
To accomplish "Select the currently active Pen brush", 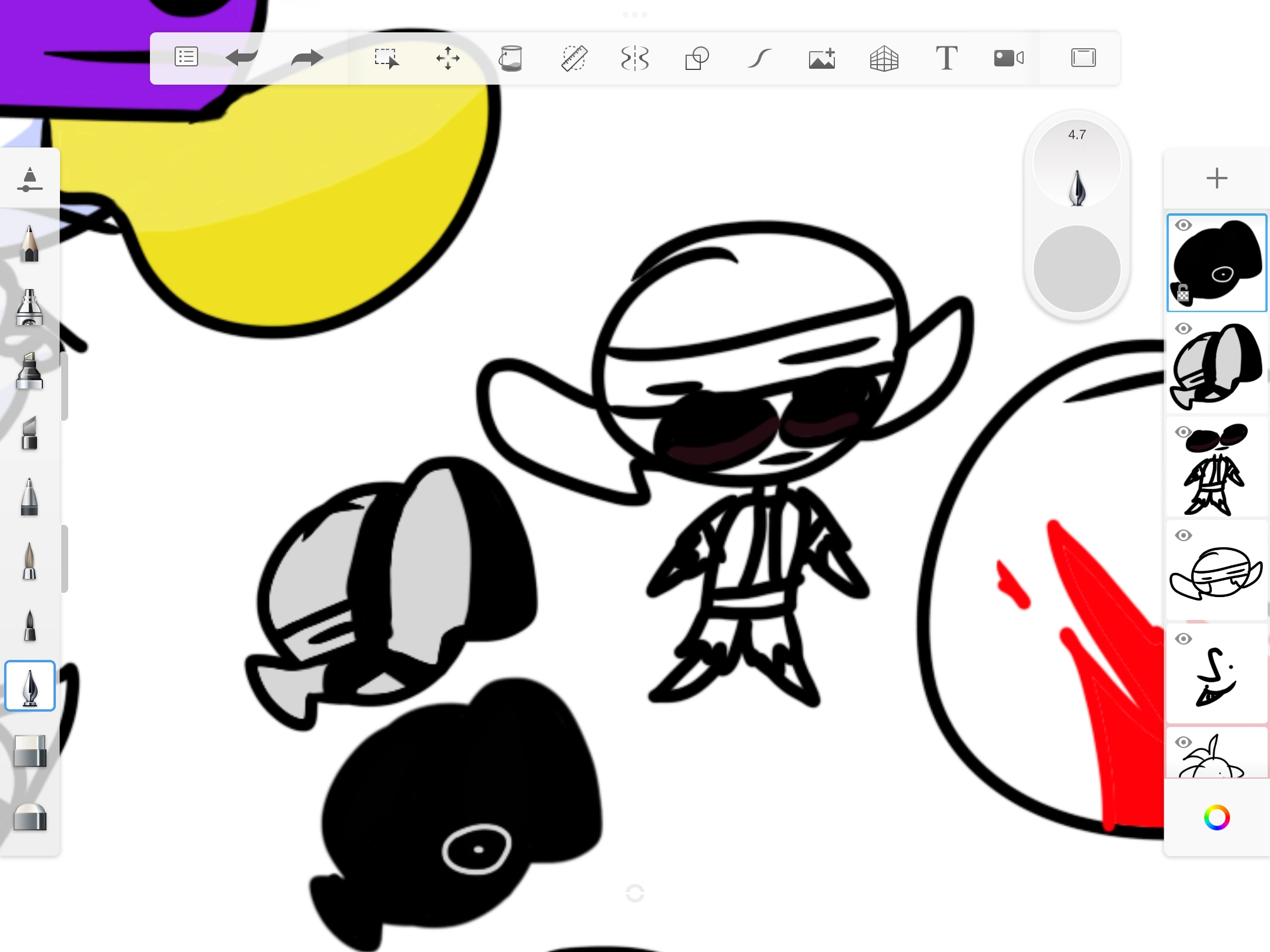I will (x=29, y=685).
